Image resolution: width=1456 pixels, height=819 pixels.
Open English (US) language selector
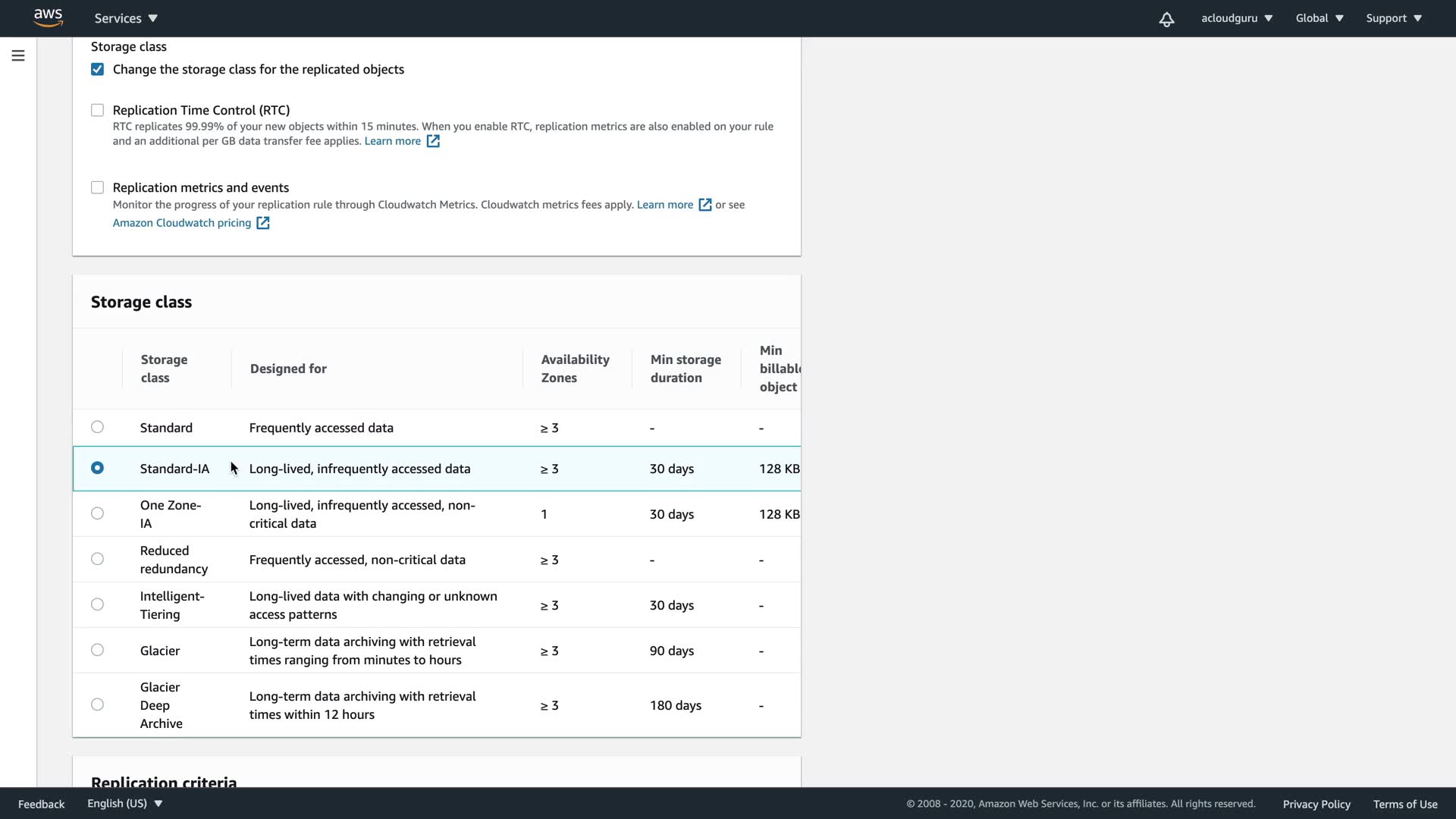click(x=124, y=803)
